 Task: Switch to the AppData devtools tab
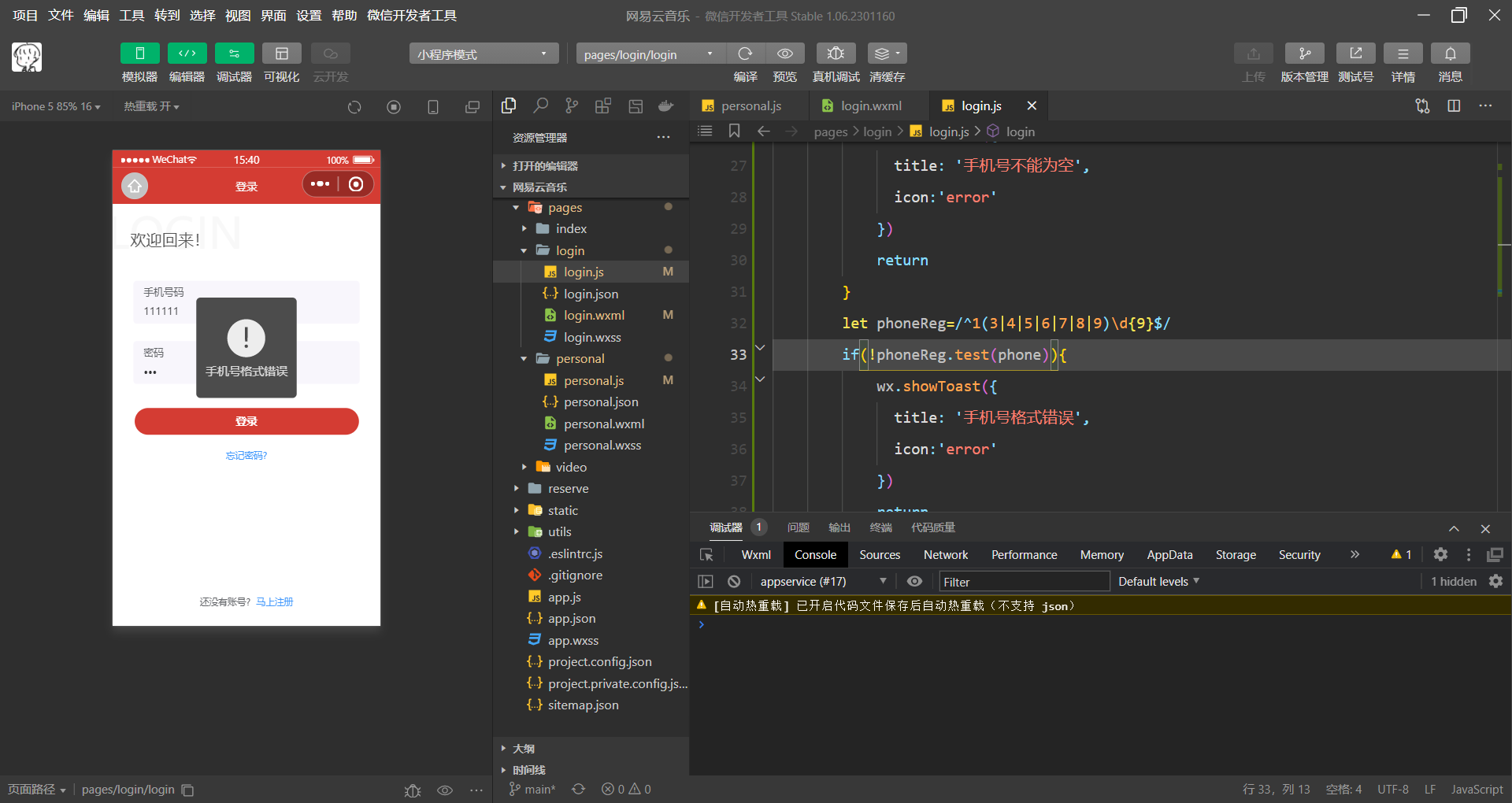pyautogui.click(x=1169, y=555)
